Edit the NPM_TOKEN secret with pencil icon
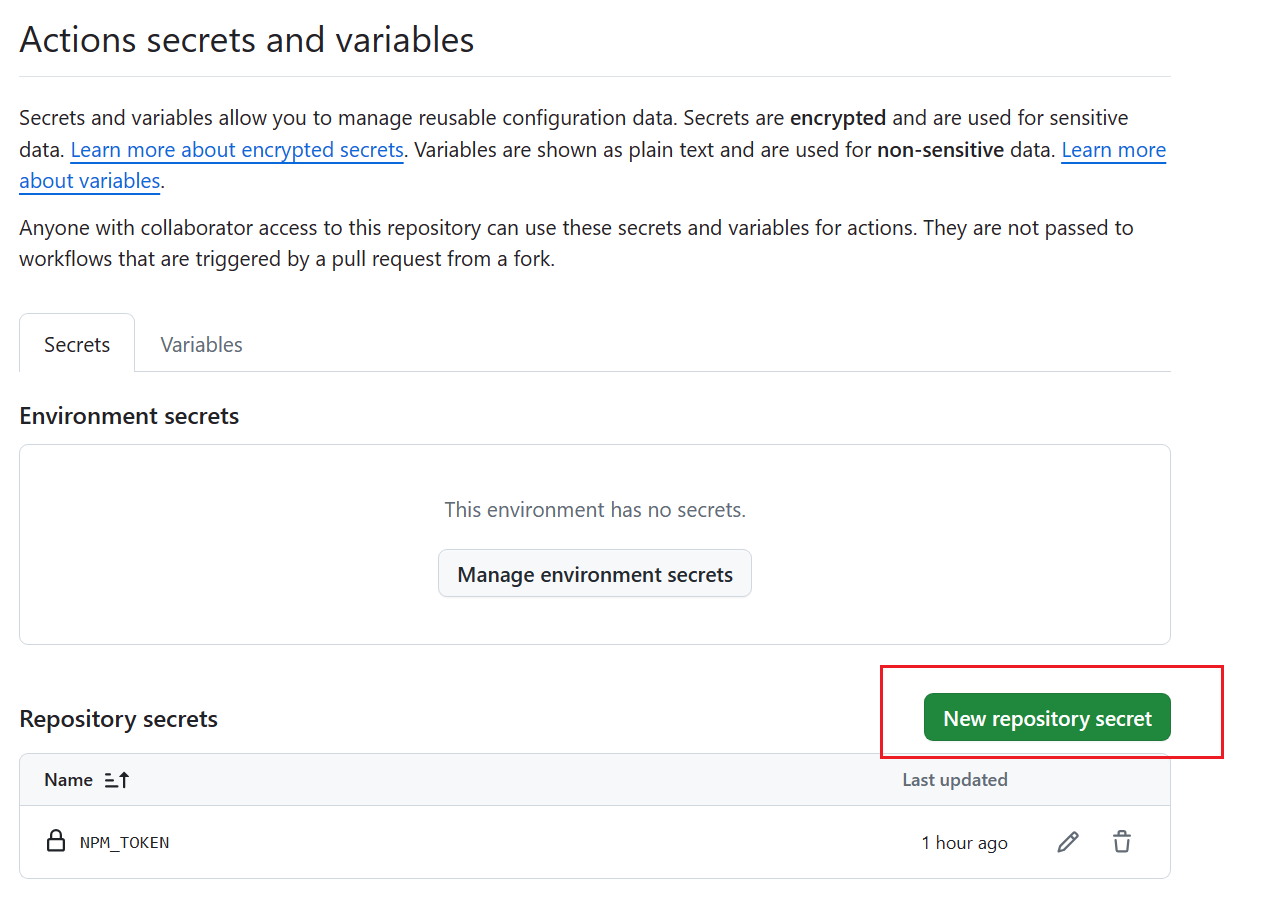Image resolution: width=1276 pixels, height=918 pixels. (1068, 842)
